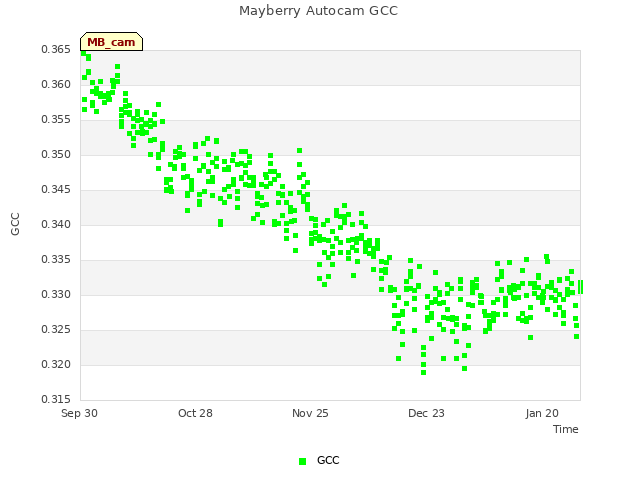Click the Jan 20 x-axis label
Image resolution: width=640 pixels, height=480 pixels.
pos(542,413)
